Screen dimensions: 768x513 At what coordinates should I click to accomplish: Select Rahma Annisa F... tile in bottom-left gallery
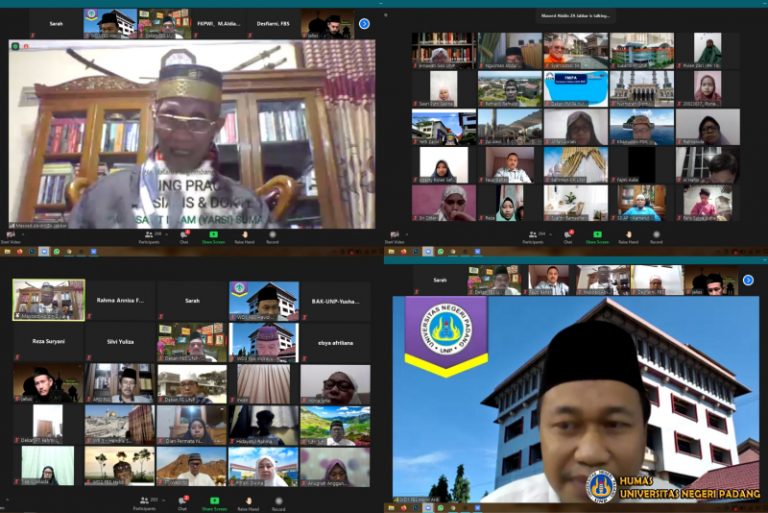coord(120,300)
